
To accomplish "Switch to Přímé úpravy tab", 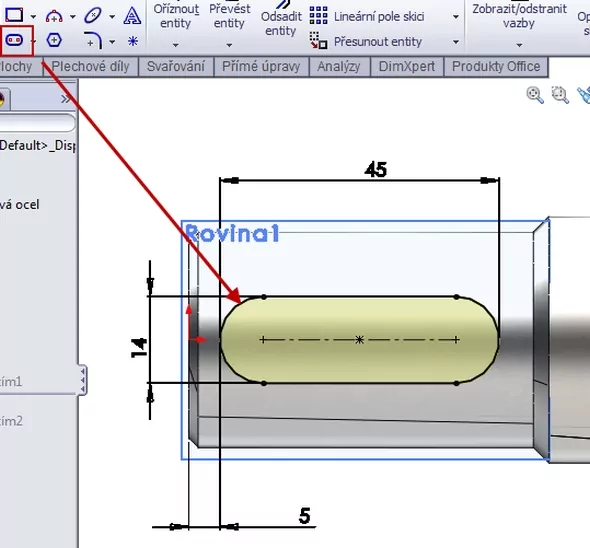I will click(261, 67).
